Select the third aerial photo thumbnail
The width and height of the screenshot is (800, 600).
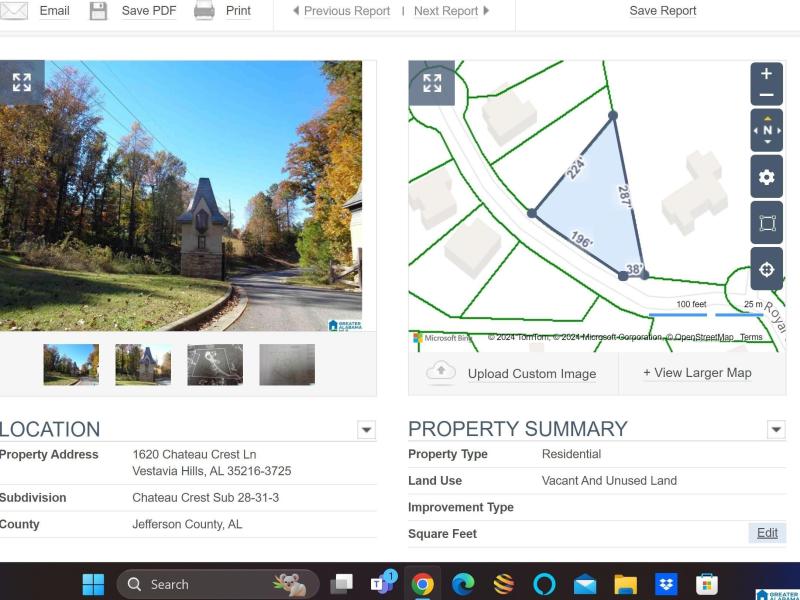click(215, 365)
